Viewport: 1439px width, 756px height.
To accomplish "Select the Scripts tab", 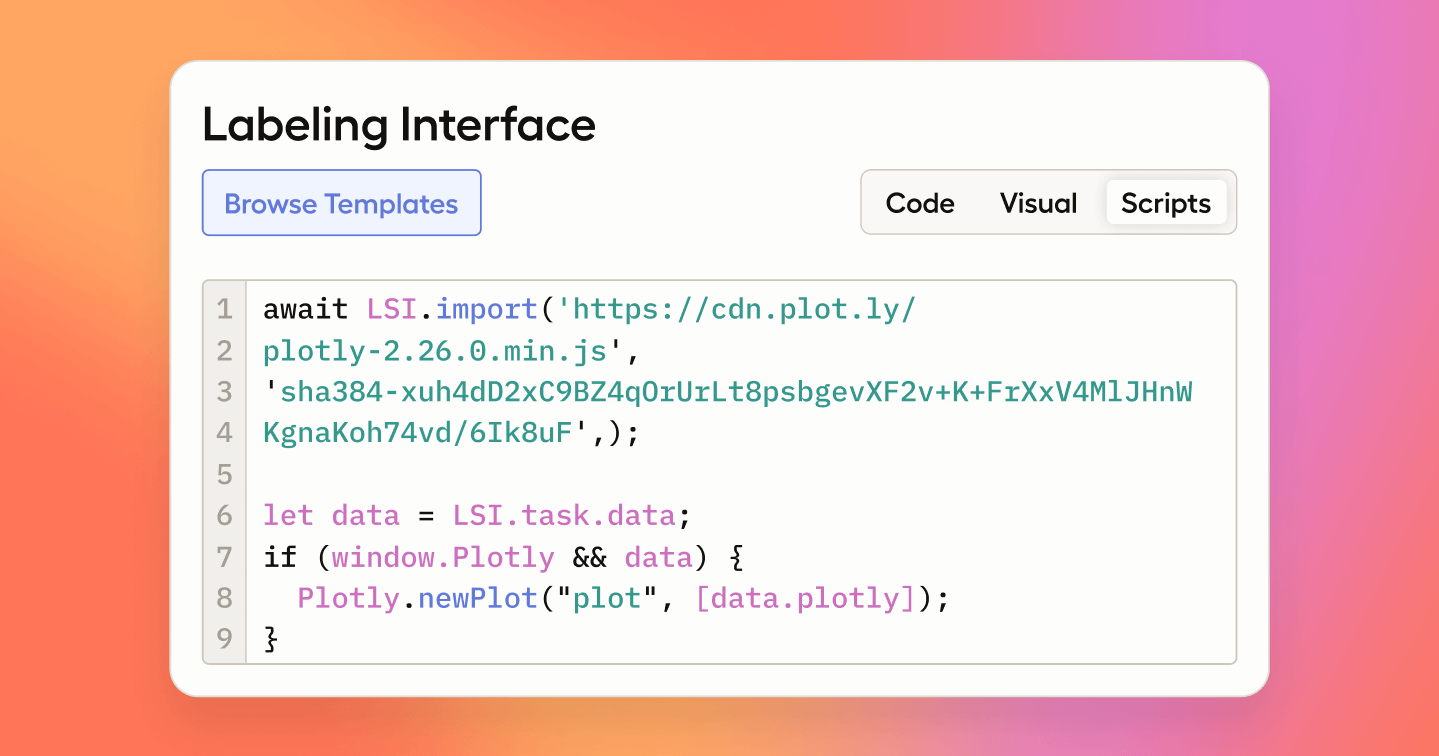I will pyautogui.click(x=1165, y=202).
